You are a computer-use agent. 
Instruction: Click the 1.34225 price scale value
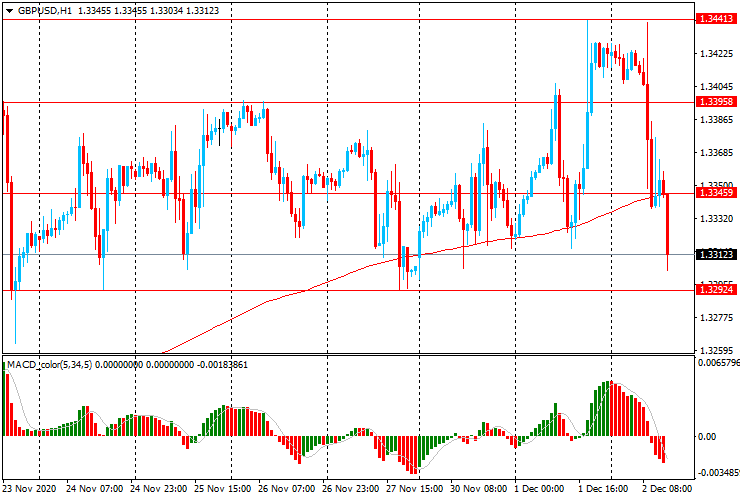(x=716, y=54)
